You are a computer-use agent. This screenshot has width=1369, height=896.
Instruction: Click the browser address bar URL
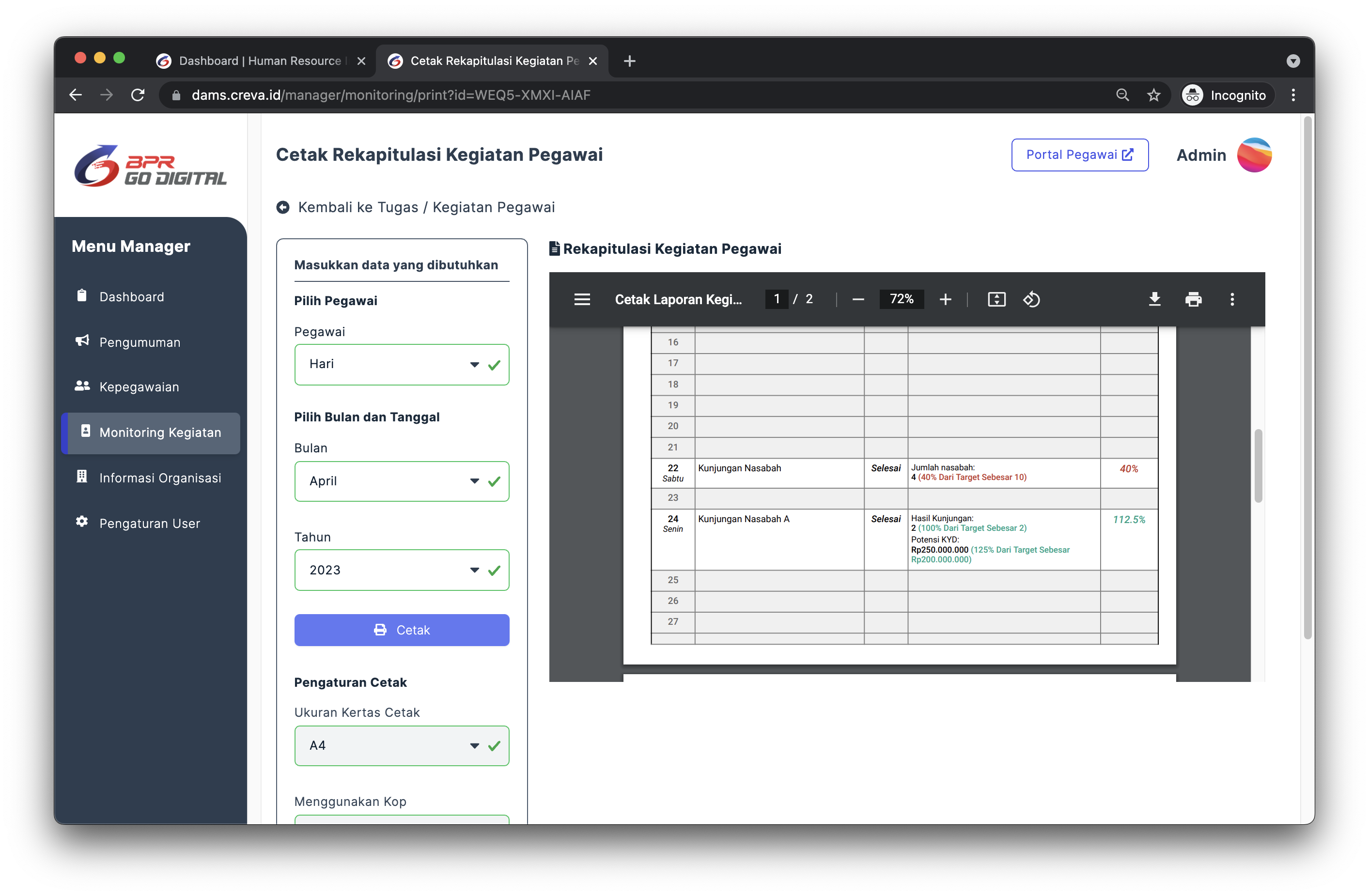390,95
